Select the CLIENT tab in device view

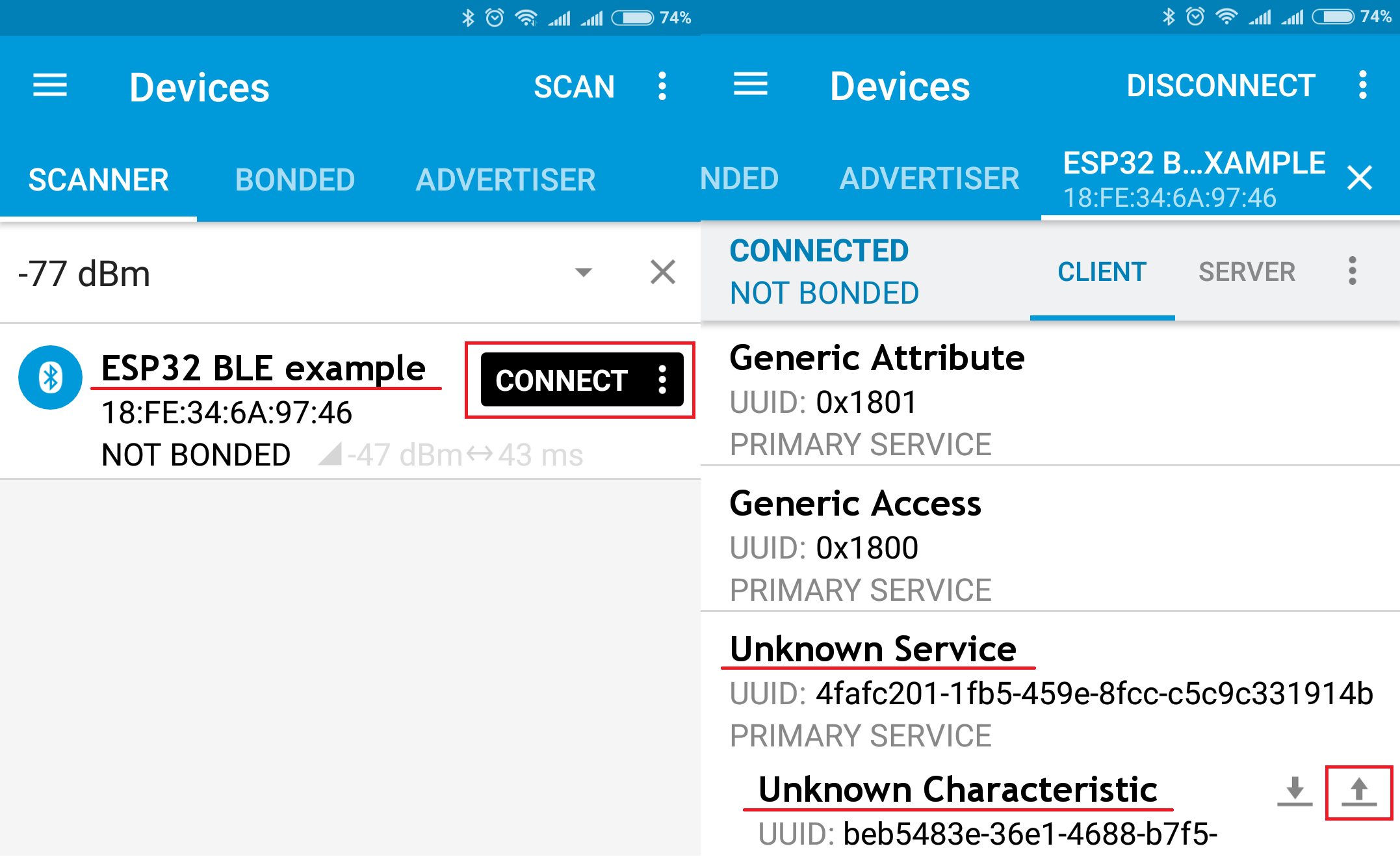click(1100, 271)
